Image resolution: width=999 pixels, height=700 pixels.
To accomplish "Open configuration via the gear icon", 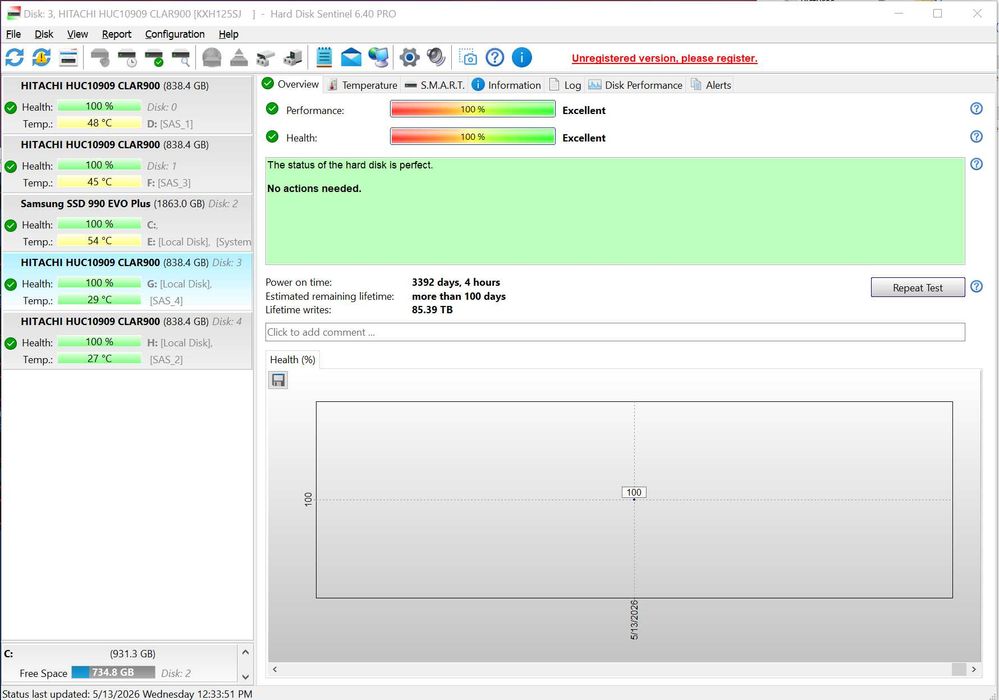I will pos(410,57).
